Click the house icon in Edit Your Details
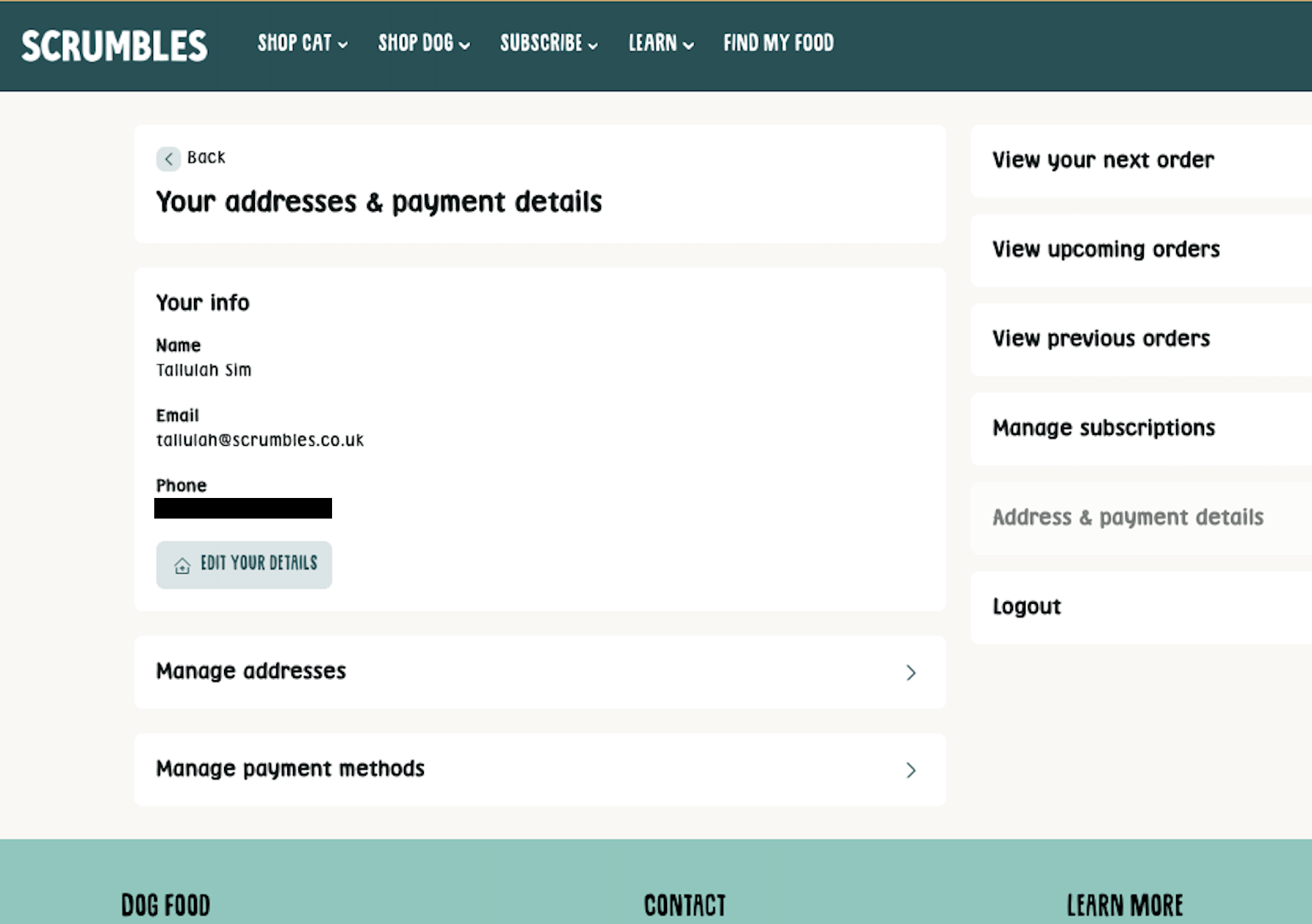The image size is (1312, 924). point(182,565)
